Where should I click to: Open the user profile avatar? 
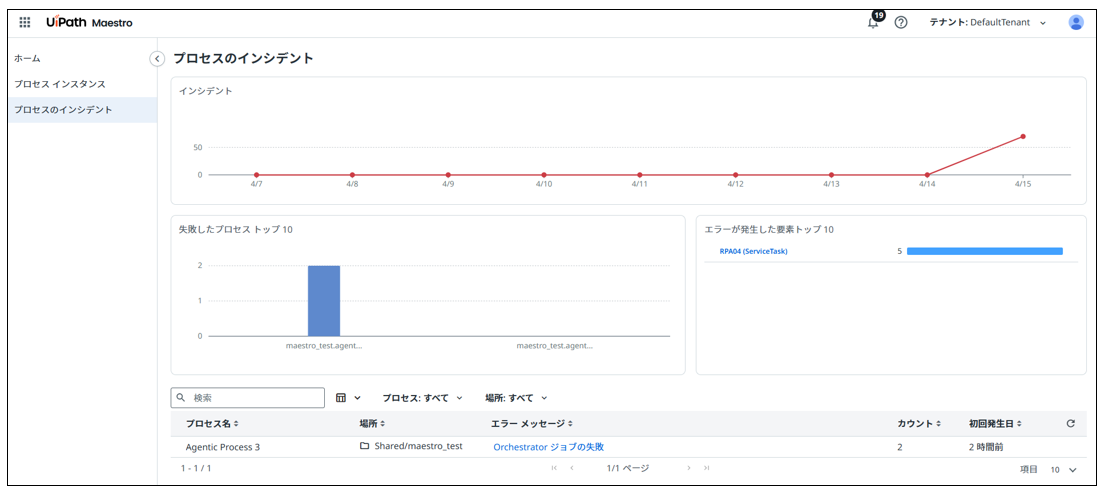tap(1076, 22)
